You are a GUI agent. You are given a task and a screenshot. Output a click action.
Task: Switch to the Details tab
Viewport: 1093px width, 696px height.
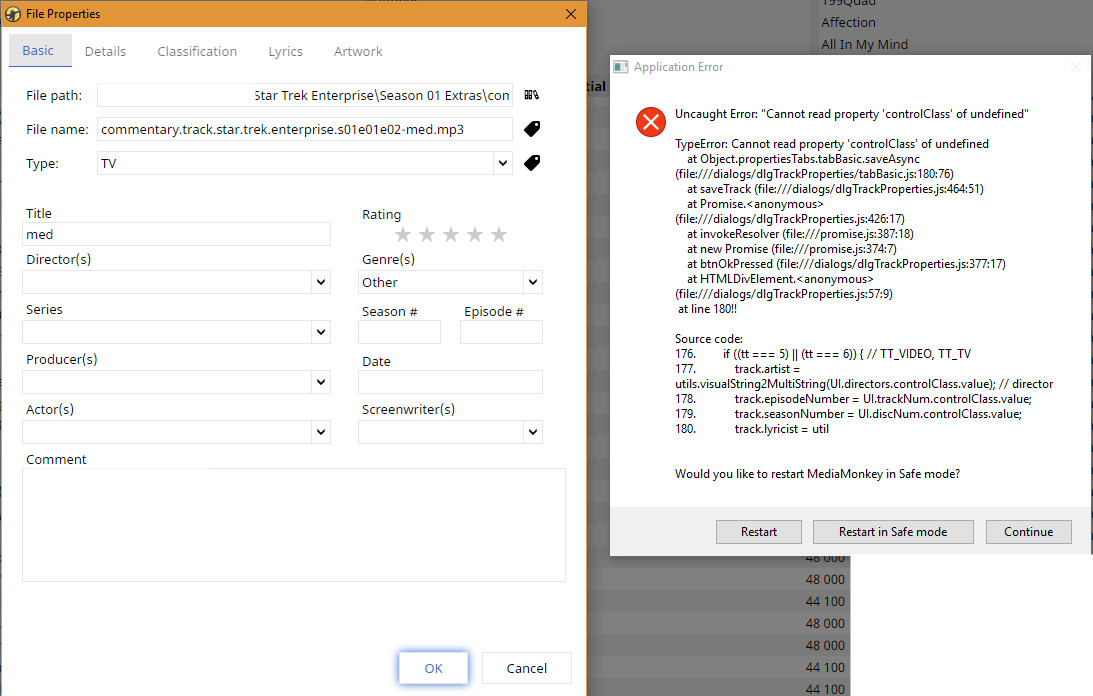coord(105,51)
